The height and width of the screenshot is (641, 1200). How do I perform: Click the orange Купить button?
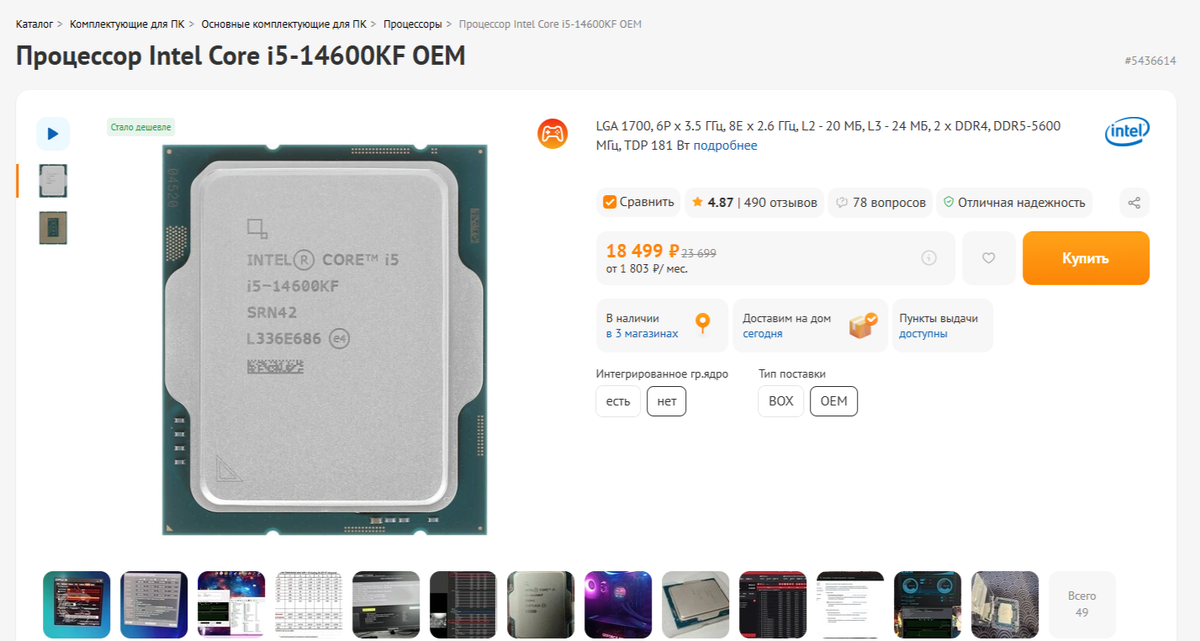click(x=1086, y=258)
